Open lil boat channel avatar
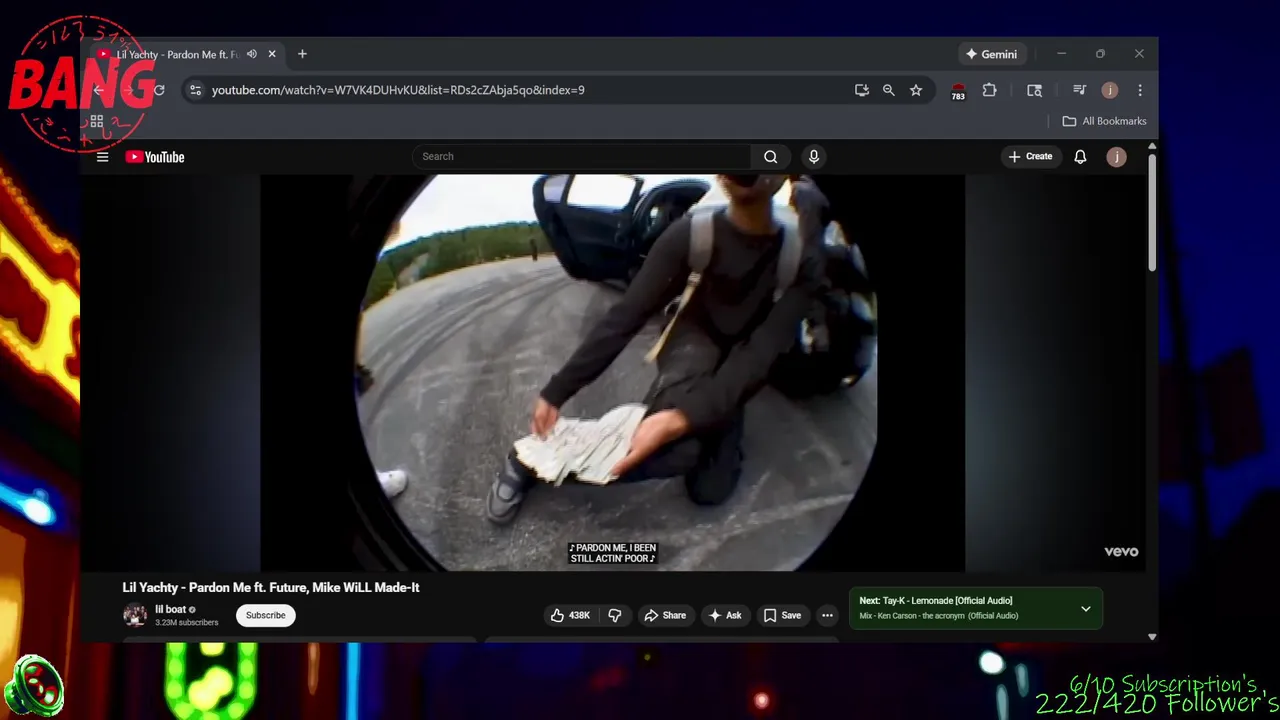Viewport: 1280px width, 720px height. pos(135,615)
